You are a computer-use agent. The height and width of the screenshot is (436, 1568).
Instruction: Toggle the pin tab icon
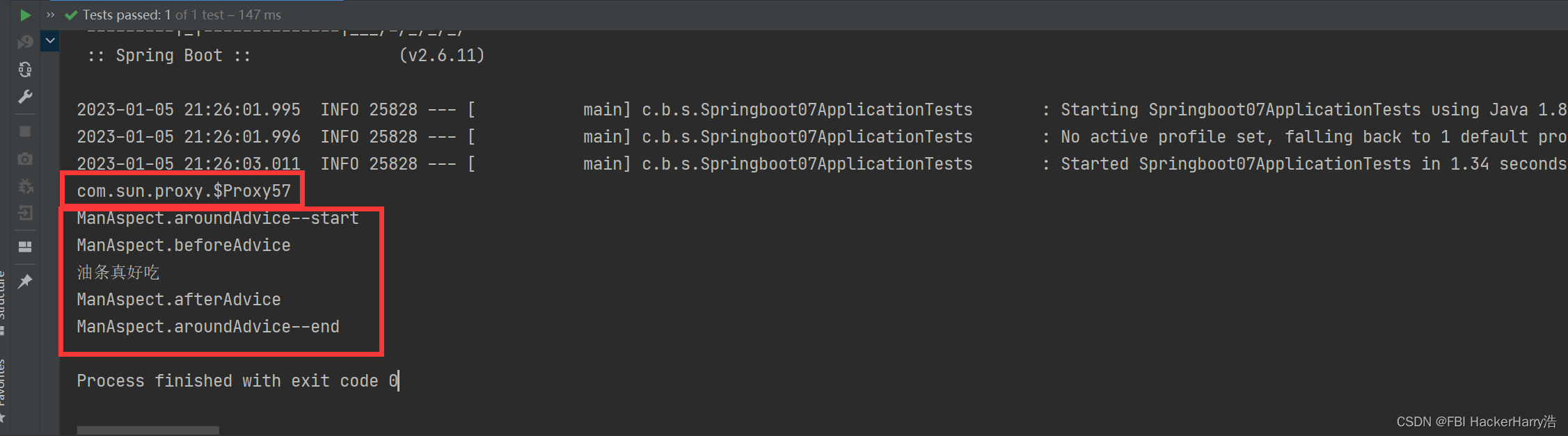[x=25, y=281]
